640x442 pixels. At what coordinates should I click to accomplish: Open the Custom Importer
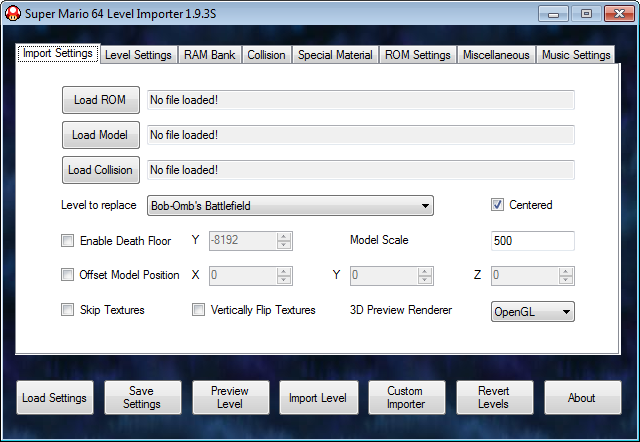point(406,398)
